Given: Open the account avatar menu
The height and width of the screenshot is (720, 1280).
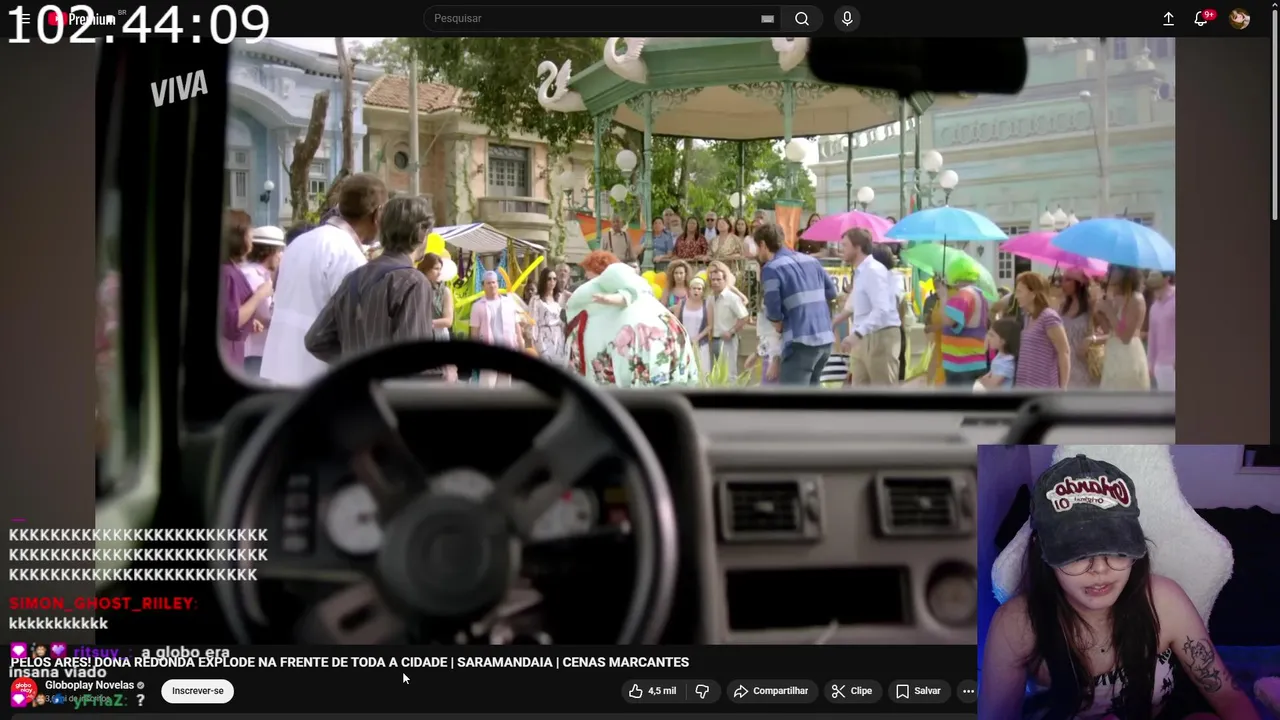Looking at the screenshot, I should [1239, 19].
